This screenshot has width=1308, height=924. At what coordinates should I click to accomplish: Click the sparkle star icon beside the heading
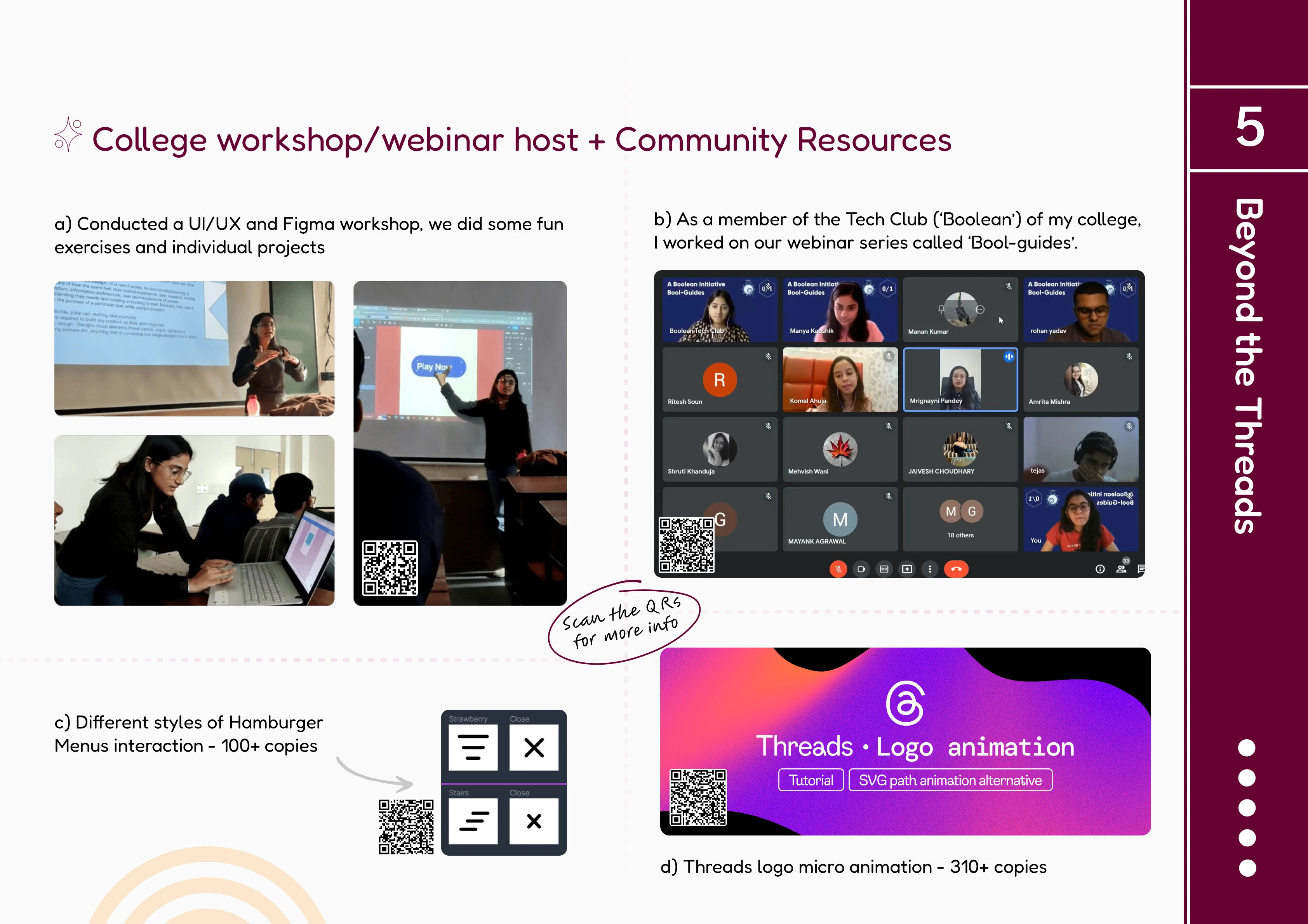click(x=68, y=134)
